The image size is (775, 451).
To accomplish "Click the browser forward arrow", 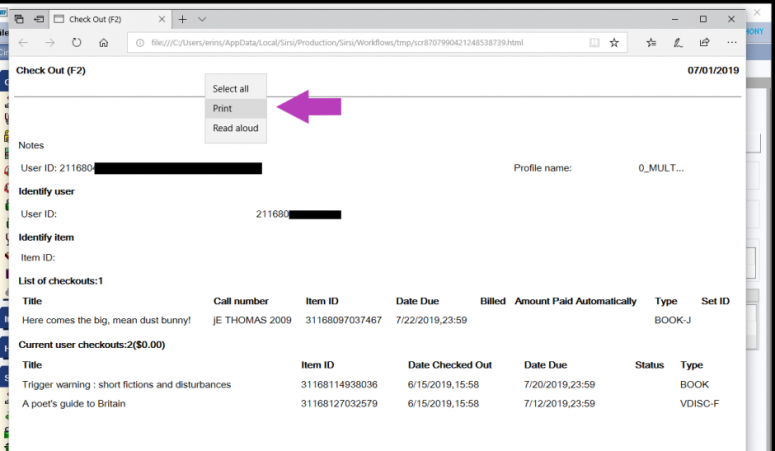I will coord(50,43).
